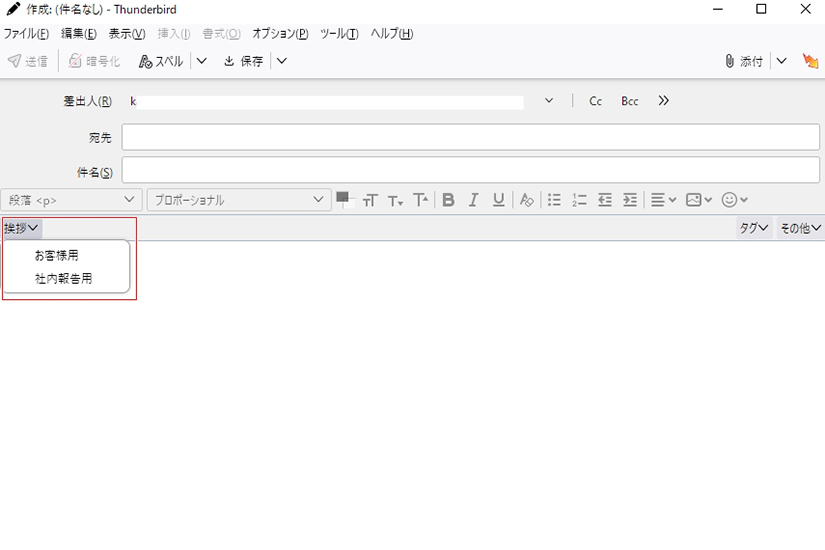Open the プロポーショナル font dropdown
The width and height of the screenshot is (825, 550).
coord(238,200)
